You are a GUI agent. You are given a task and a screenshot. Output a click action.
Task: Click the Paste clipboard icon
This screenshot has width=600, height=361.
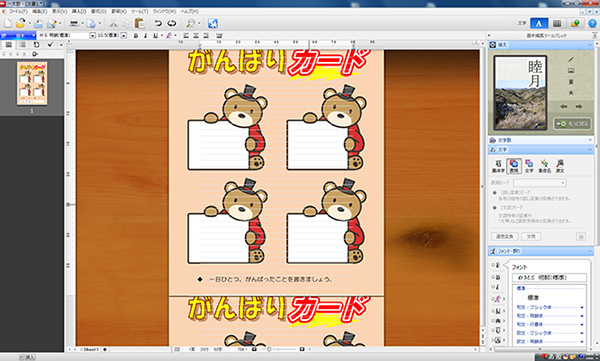coord(140,23)
